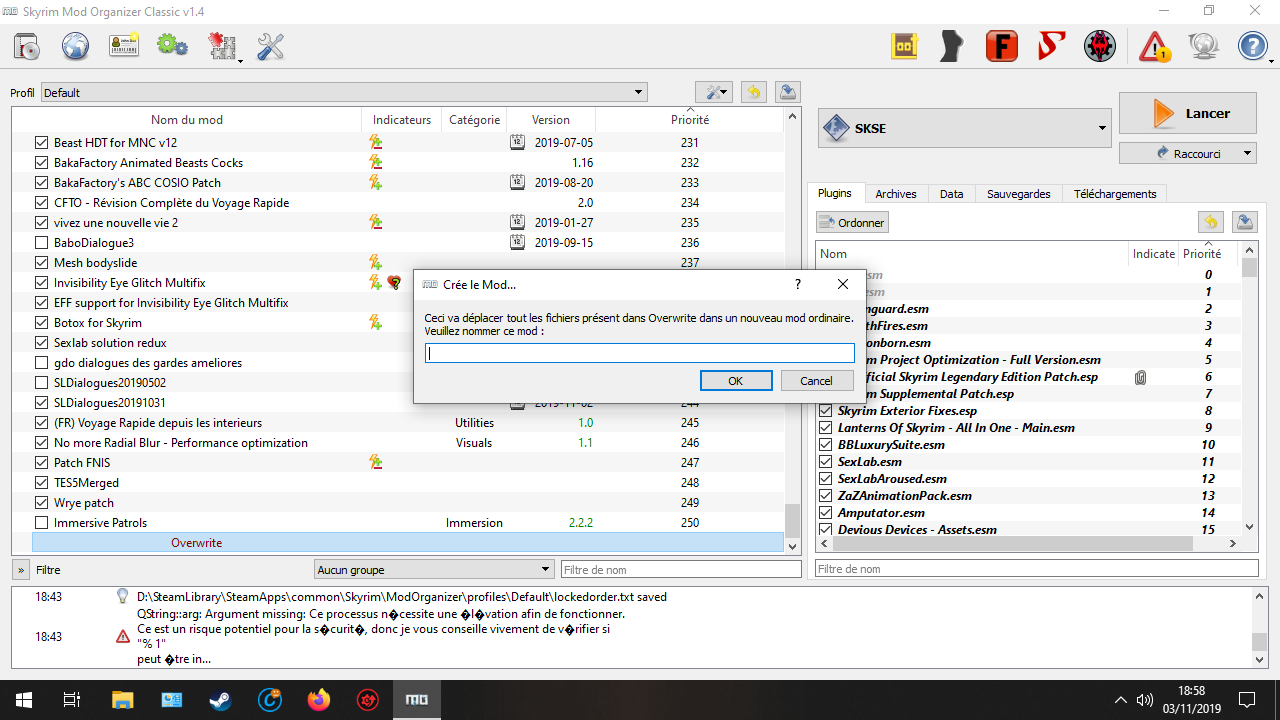Launch the Skyrim gear logo shortcut
The height and width of the screenshot is (720, 1280).
coord(1101,46)
